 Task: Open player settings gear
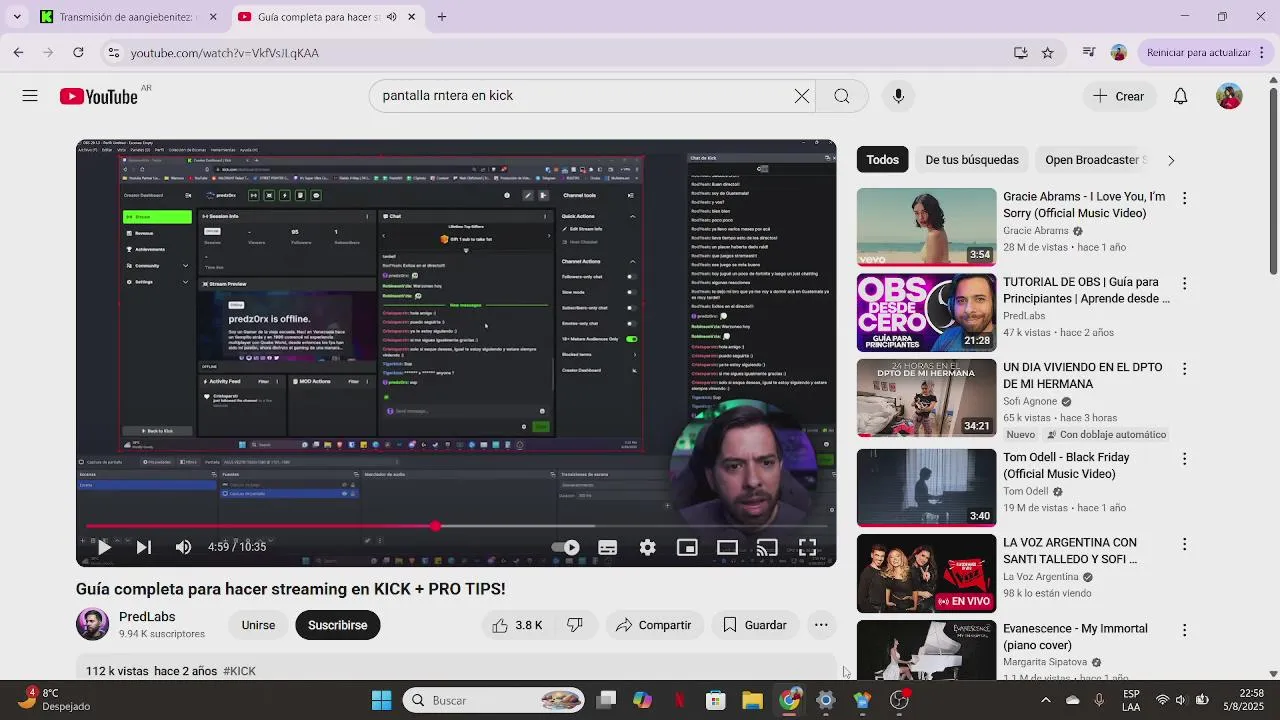pos(648,547)
